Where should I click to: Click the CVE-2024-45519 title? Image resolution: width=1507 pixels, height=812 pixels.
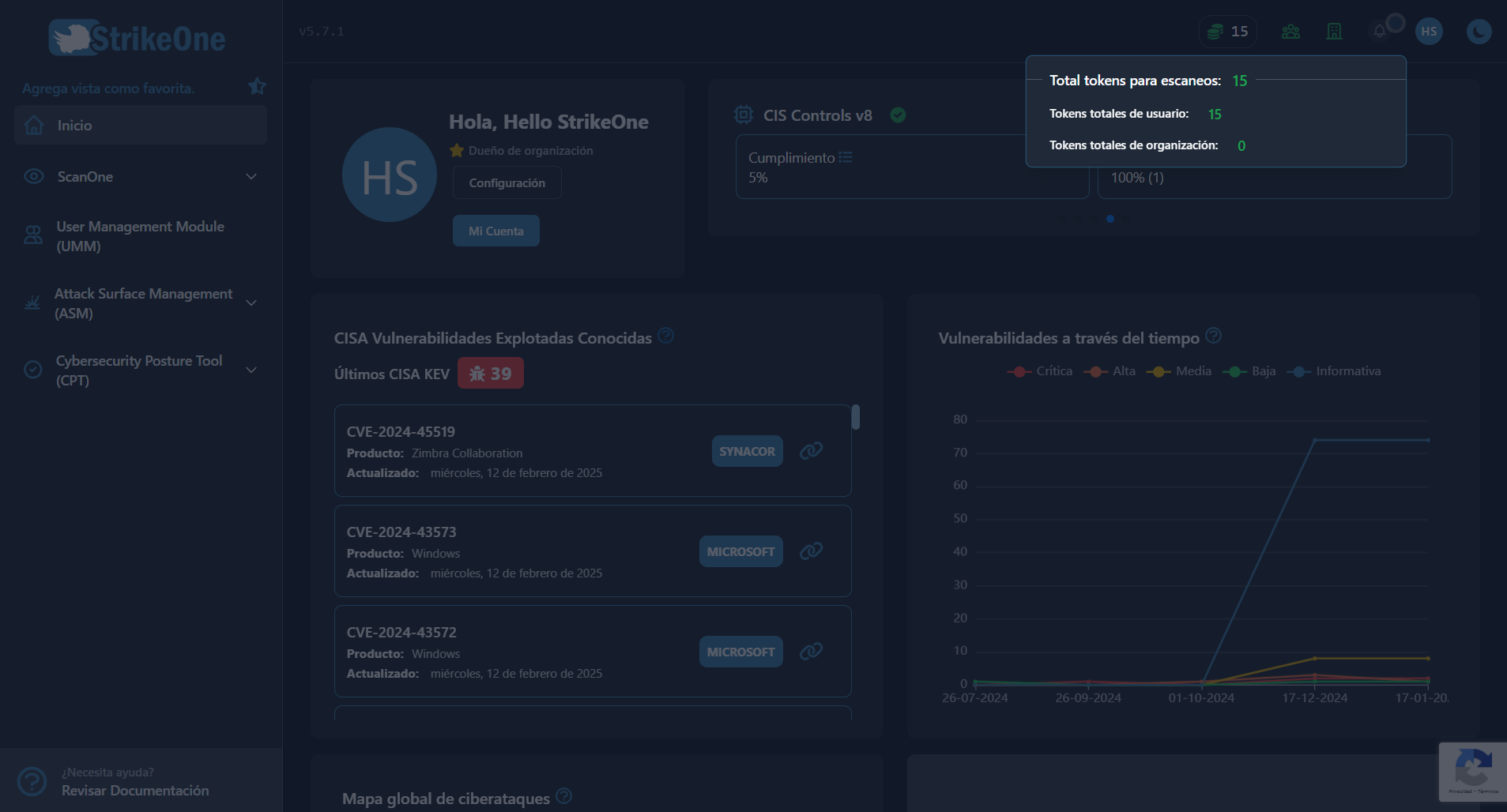pyautogui.click(x=401, y=432)
